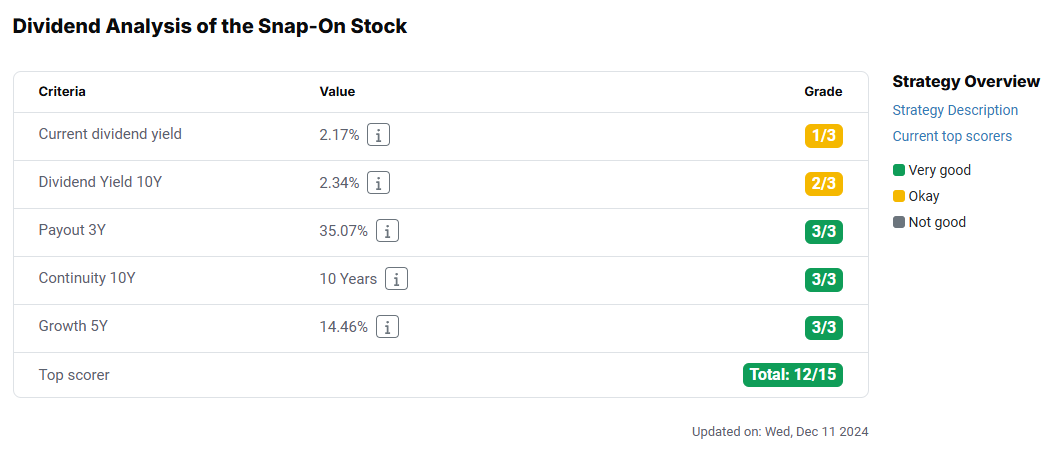Select the Current dividend yield row label
The image size is (1049, 463).
pos(110,134)
